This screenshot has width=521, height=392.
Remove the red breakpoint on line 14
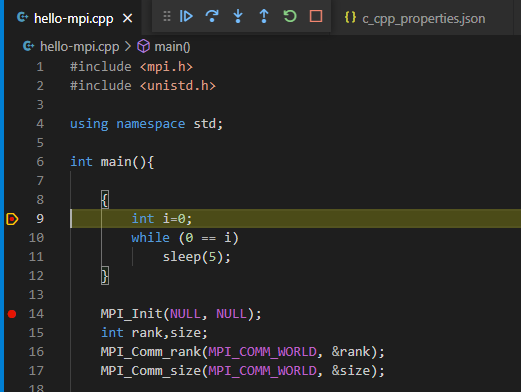[x=12, y=314]
